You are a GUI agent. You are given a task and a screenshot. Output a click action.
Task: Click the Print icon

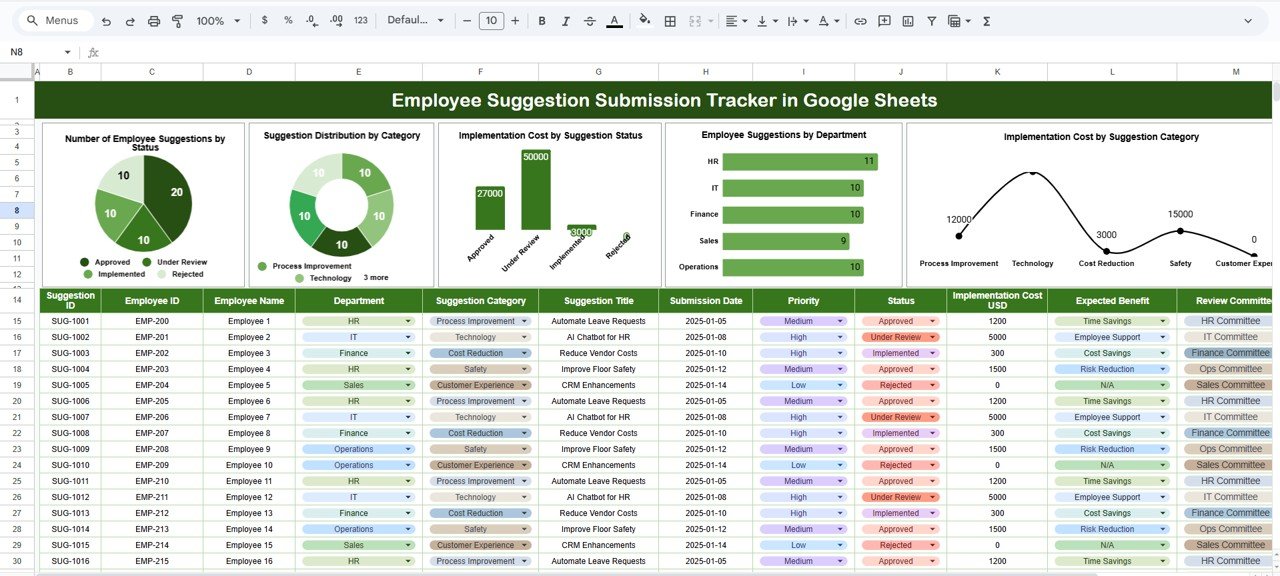[152, 20]
